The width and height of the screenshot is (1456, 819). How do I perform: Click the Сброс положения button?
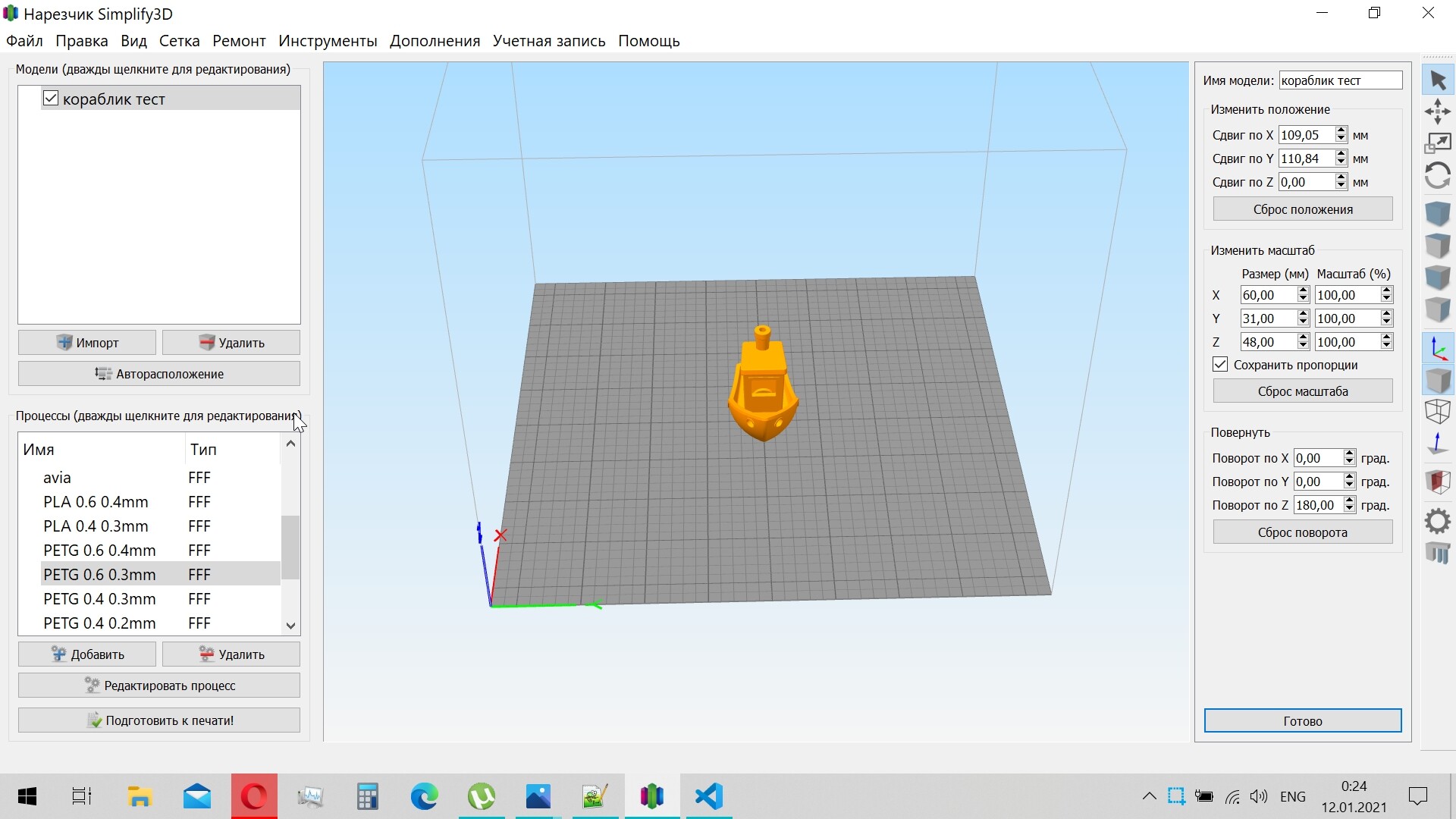(x=1303, y=209)
